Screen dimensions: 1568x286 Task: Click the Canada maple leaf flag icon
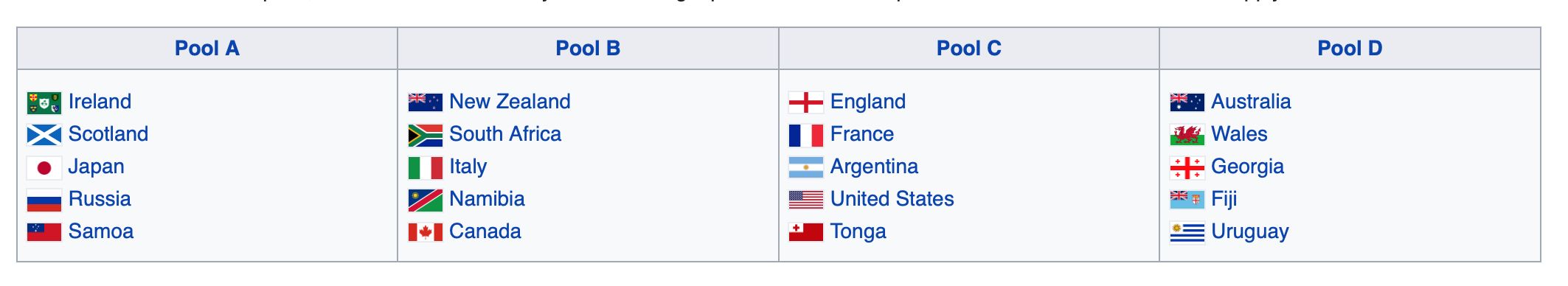[426, 232]
